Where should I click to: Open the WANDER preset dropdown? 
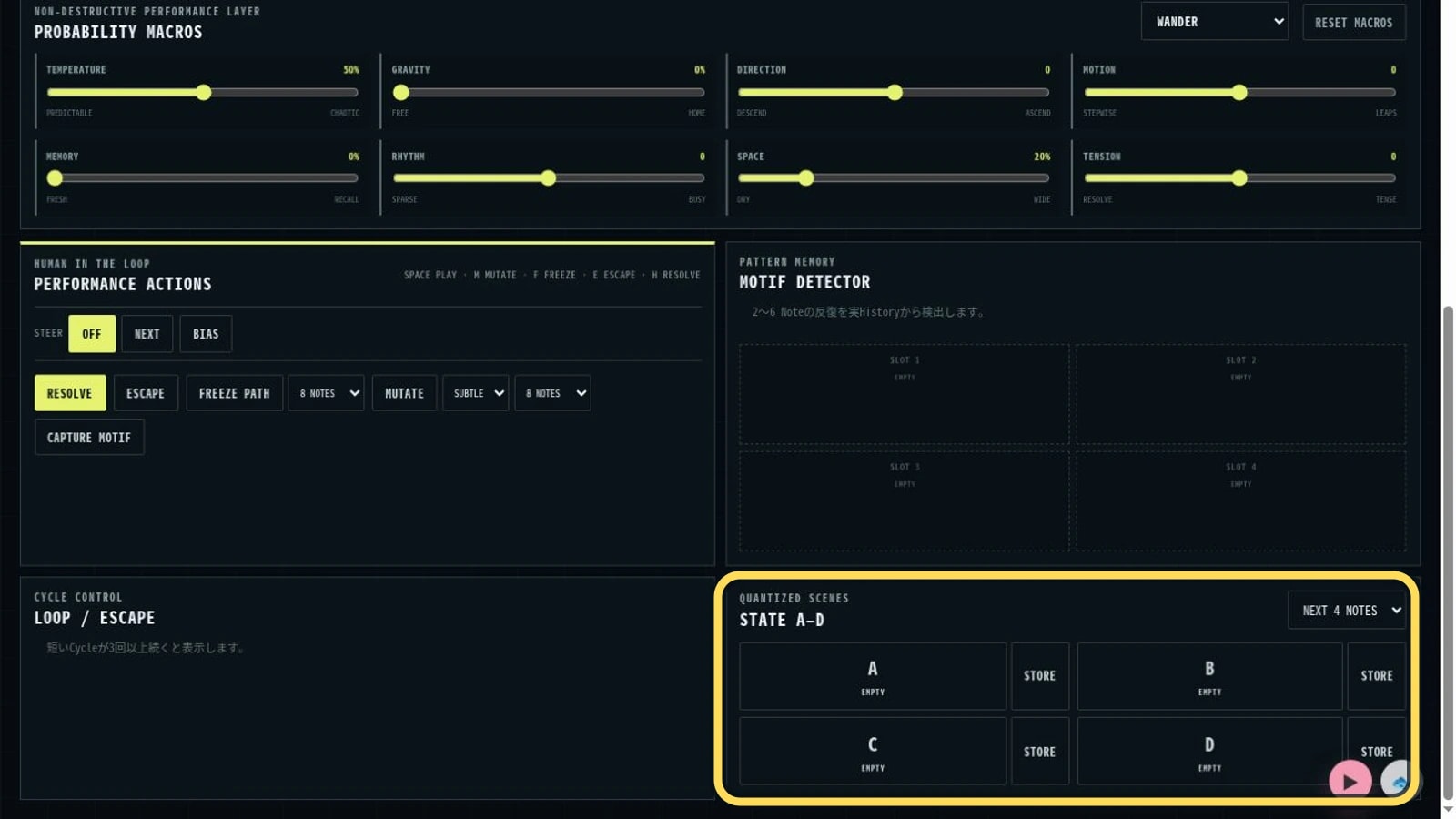pos(1214,22)
